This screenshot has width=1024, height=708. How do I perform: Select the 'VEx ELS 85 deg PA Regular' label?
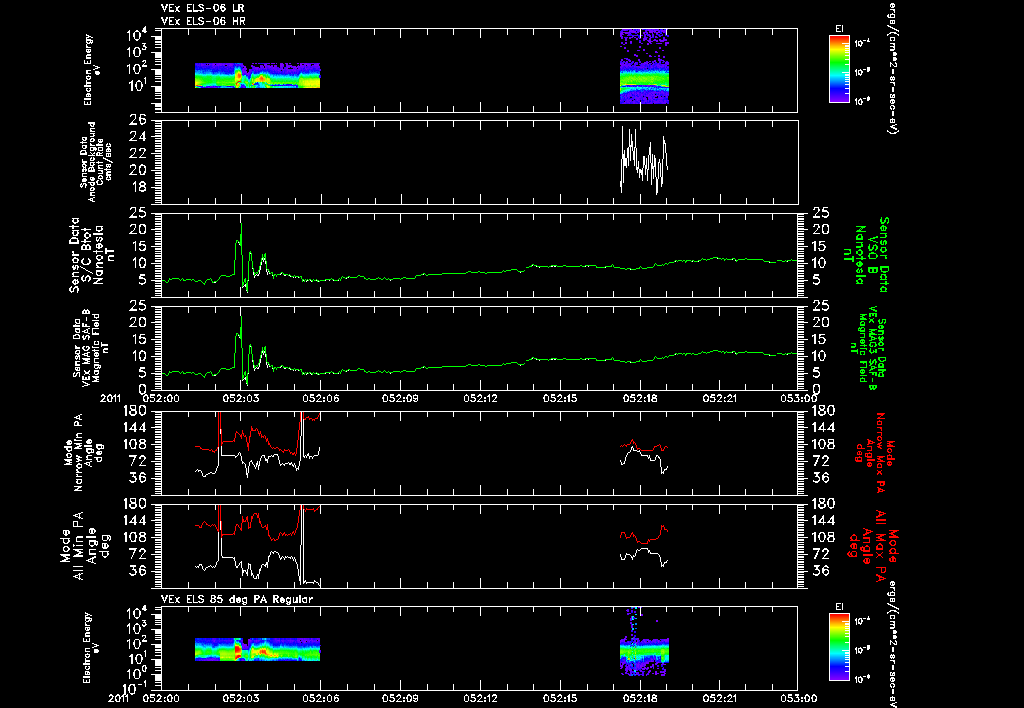[237, 599]
